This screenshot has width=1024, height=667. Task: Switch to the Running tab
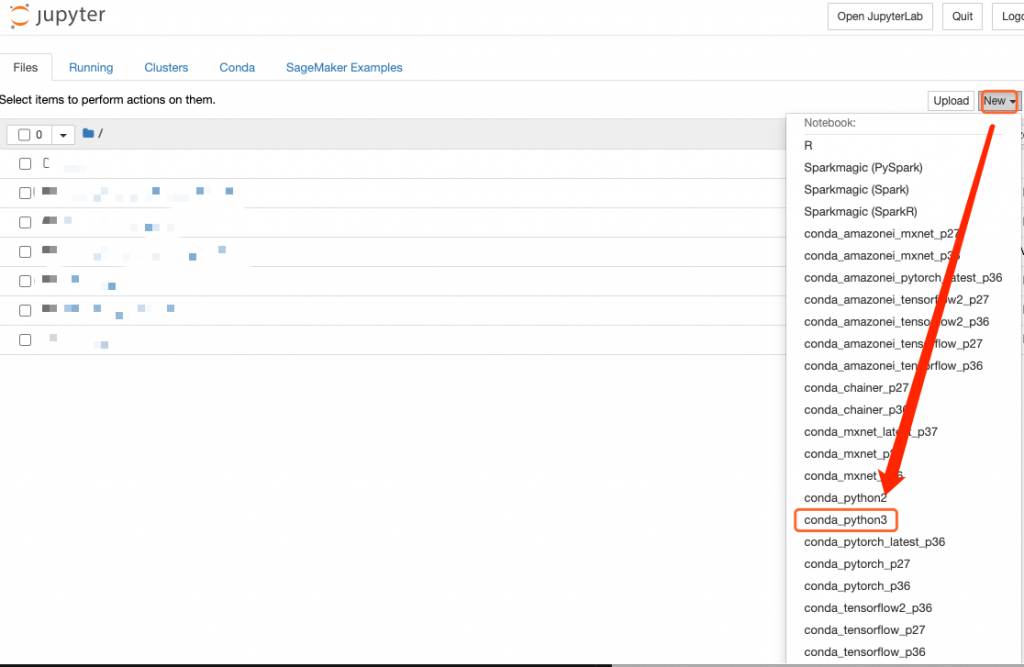coord(91,67)
